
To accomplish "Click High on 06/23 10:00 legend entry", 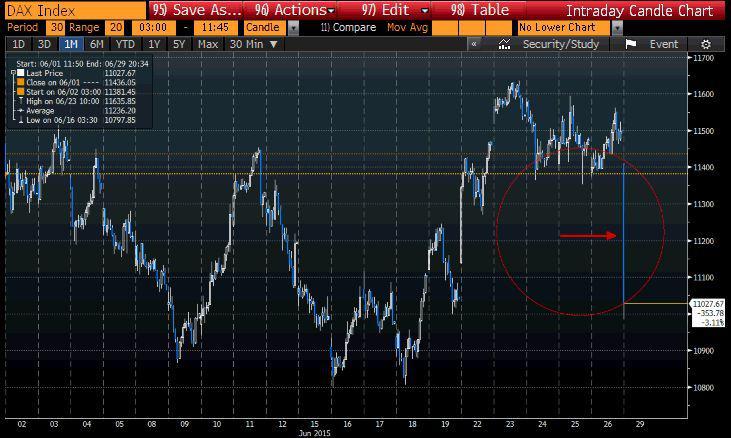I will (62, 101).
